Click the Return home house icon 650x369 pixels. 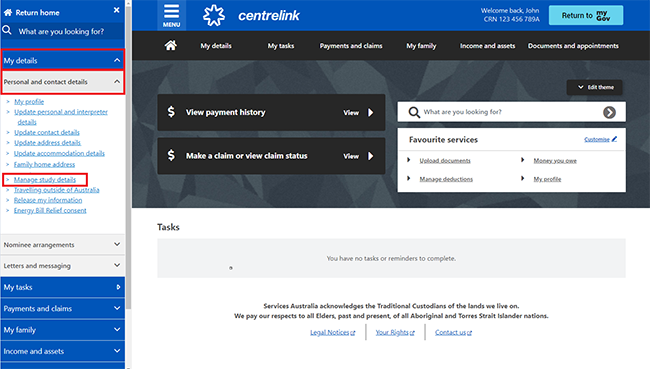[8, 12]
